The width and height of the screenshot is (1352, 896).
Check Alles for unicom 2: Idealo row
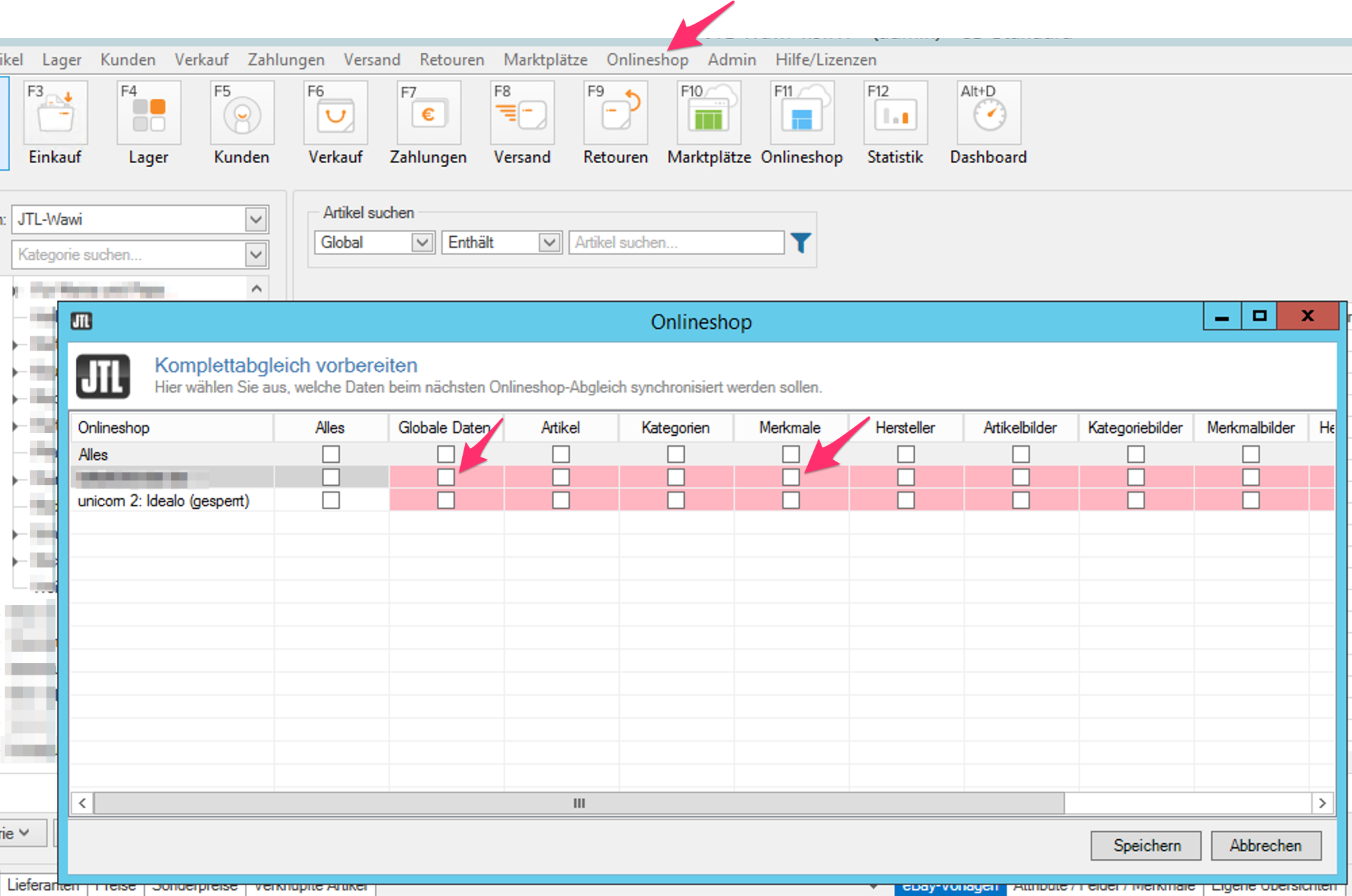coord(331,500)
